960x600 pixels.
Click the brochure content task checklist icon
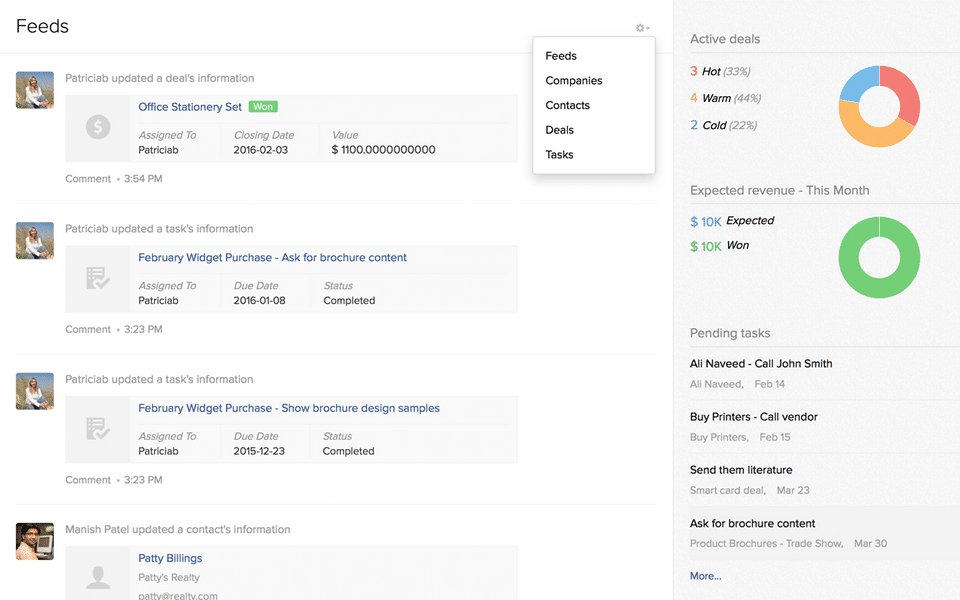[x=98, y=279]
